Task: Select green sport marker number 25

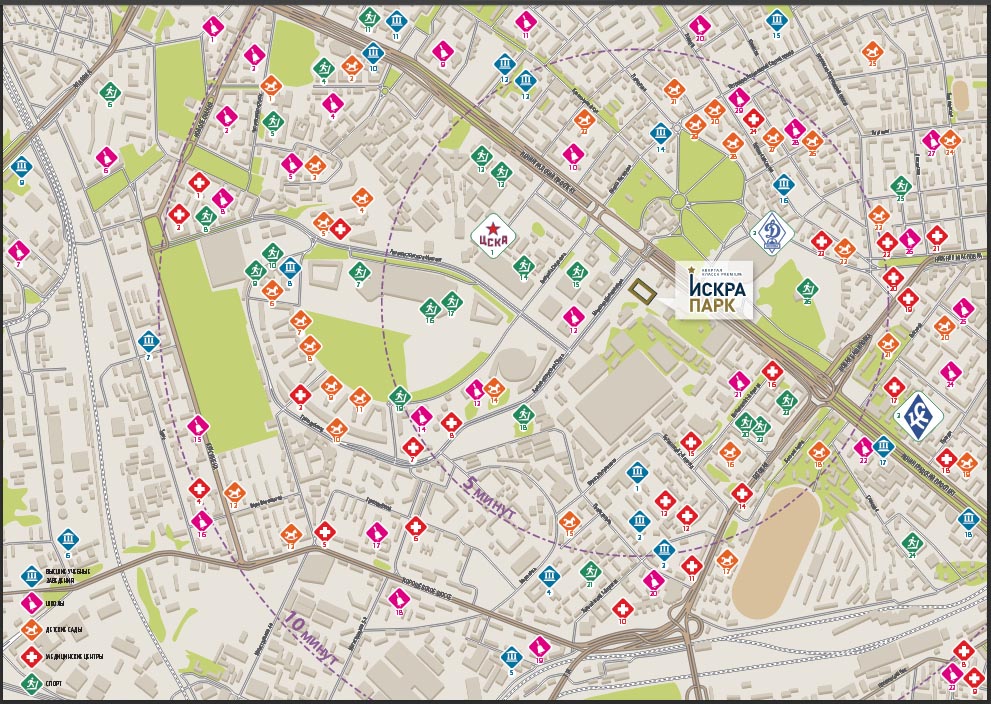Action: pyautogui.click(x=901, y=186)
